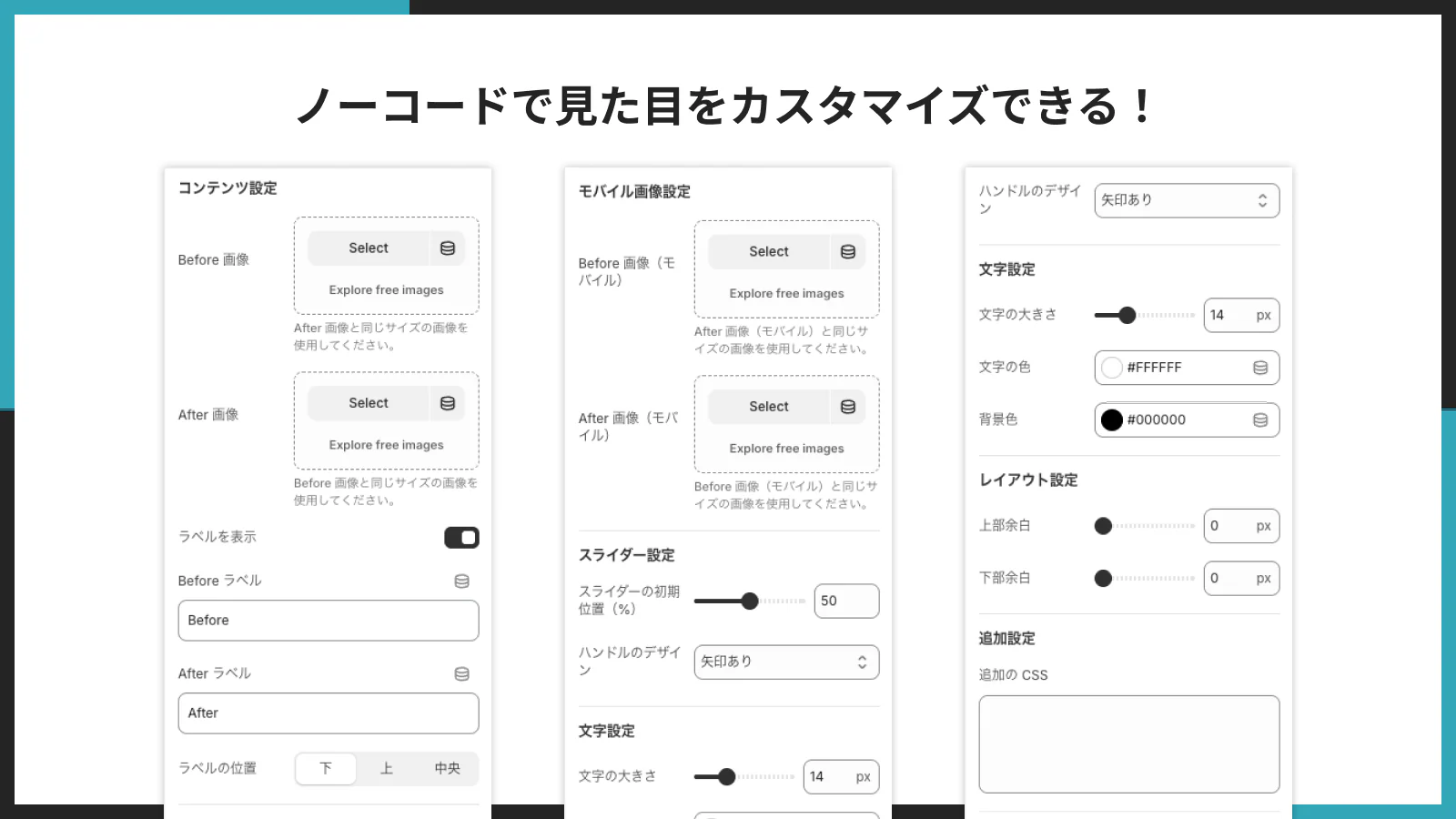
Task: Open dynamic source picker for Before 画像
Action: coord(447,248)
